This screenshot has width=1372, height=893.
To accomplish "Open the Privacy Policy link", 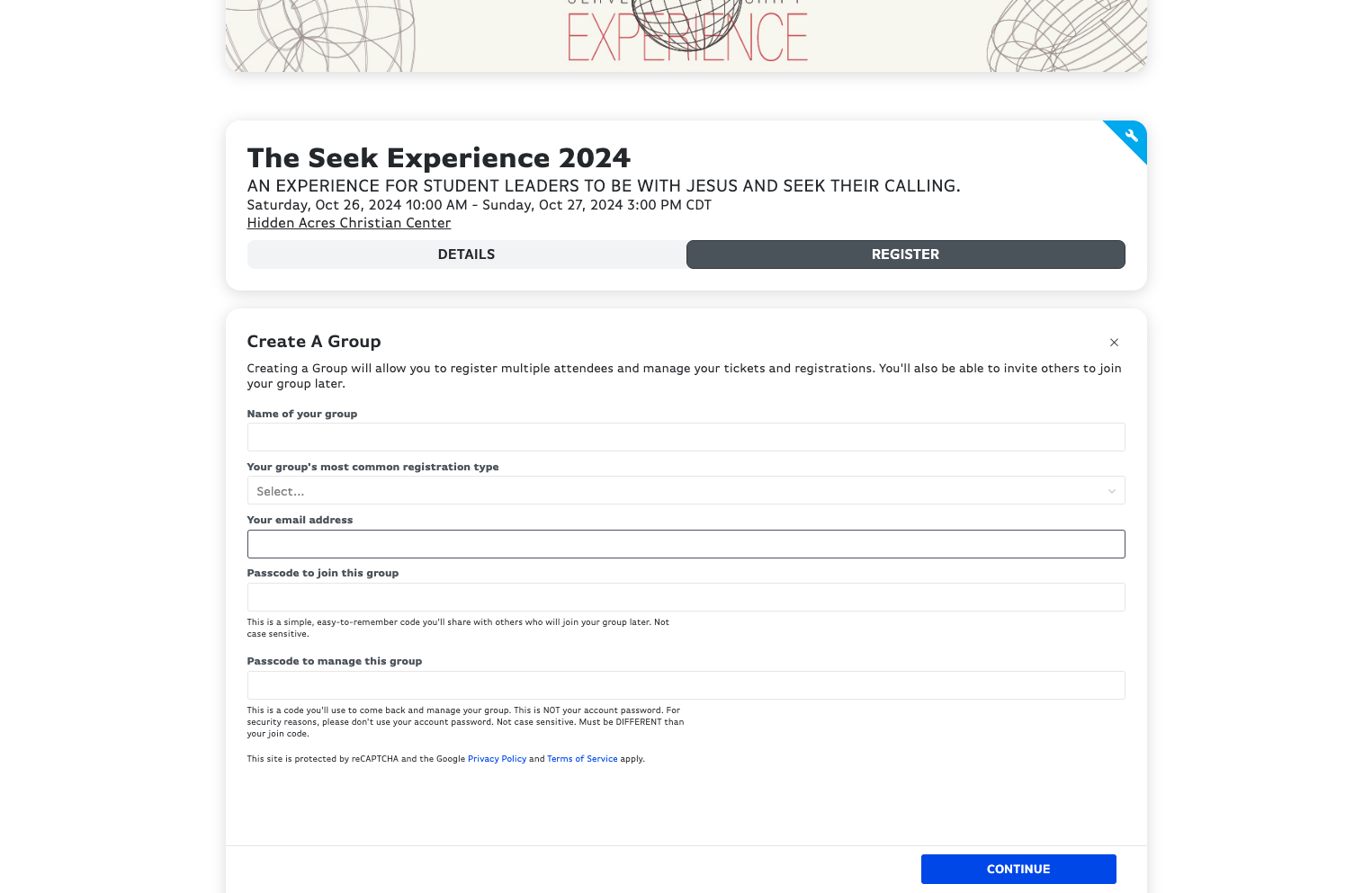I will click(497, 759).
